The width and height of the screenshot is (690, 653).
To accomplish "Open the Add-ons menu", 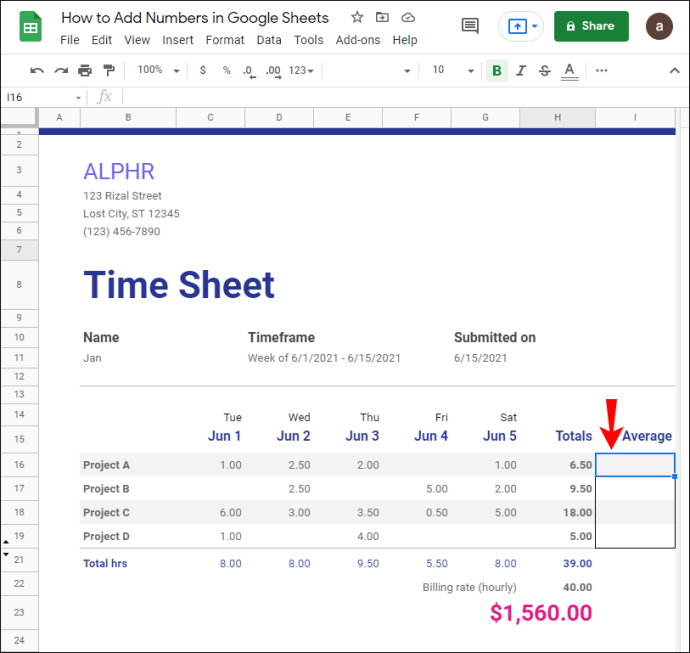I will pyautogui.click(x=358, y=40).
